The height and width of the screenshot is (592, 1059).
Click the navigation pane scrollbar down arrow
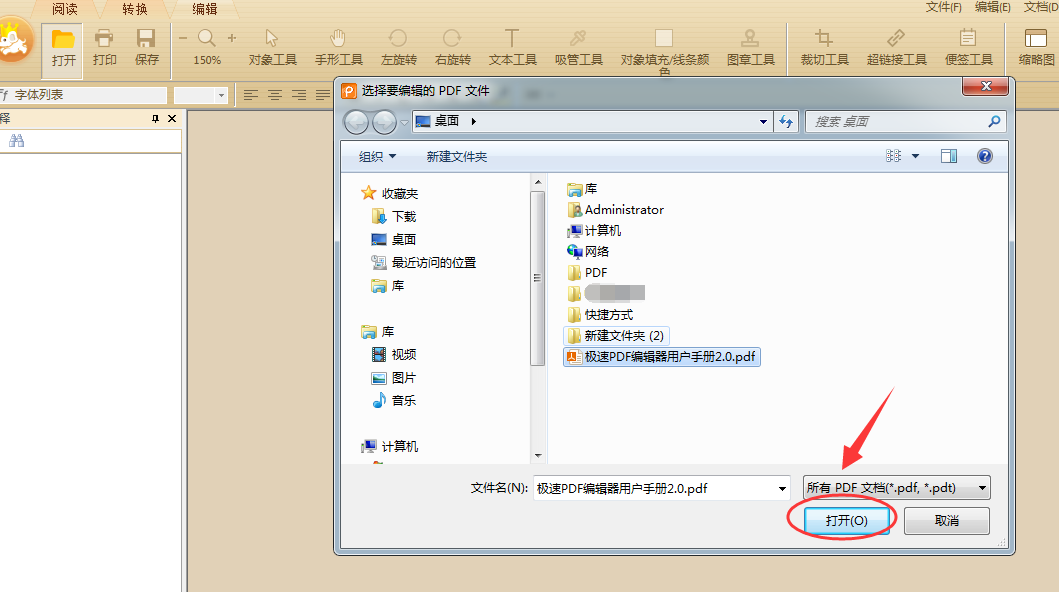tap(538, 455)
